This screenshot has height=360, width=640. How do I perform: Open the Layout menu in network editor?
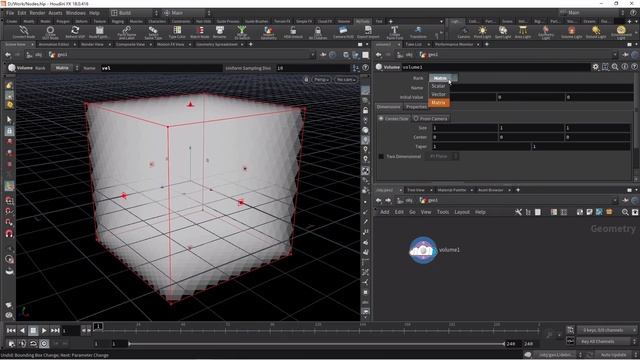(x=462, y=212)
